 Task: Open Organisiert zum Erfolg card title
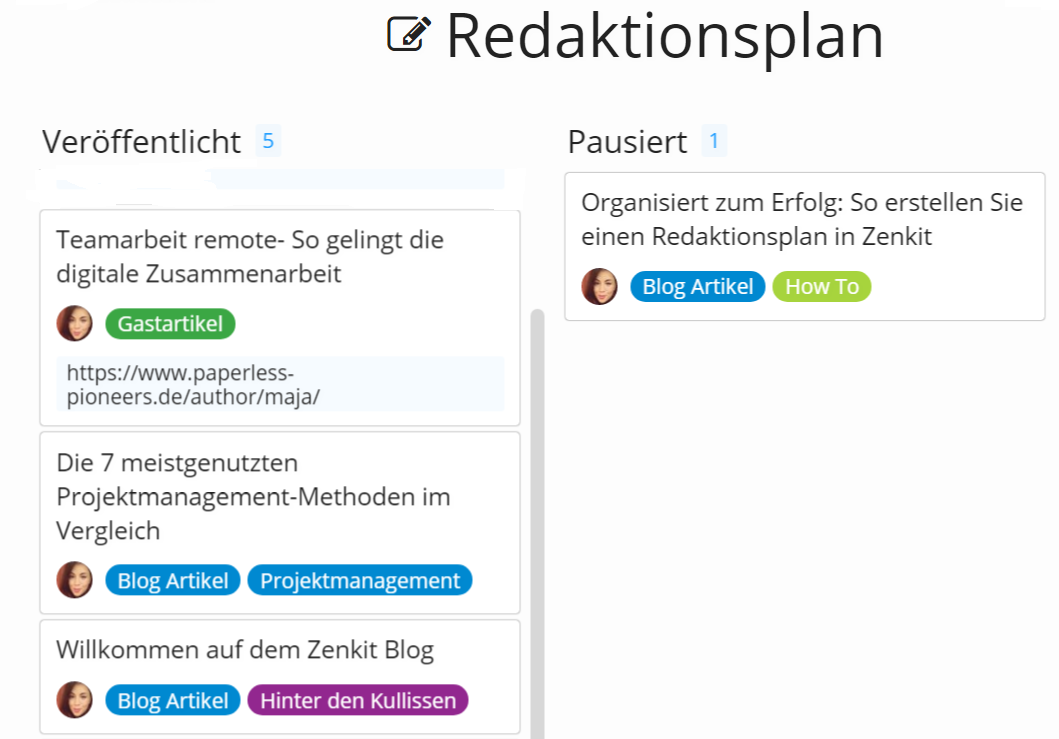point(802,220)
